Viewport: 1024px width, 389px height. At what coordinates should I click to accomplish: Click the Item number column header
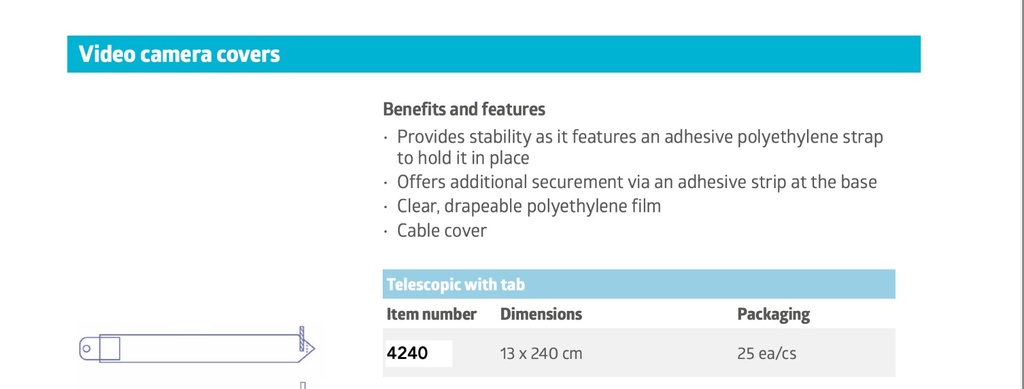(432, 314)
